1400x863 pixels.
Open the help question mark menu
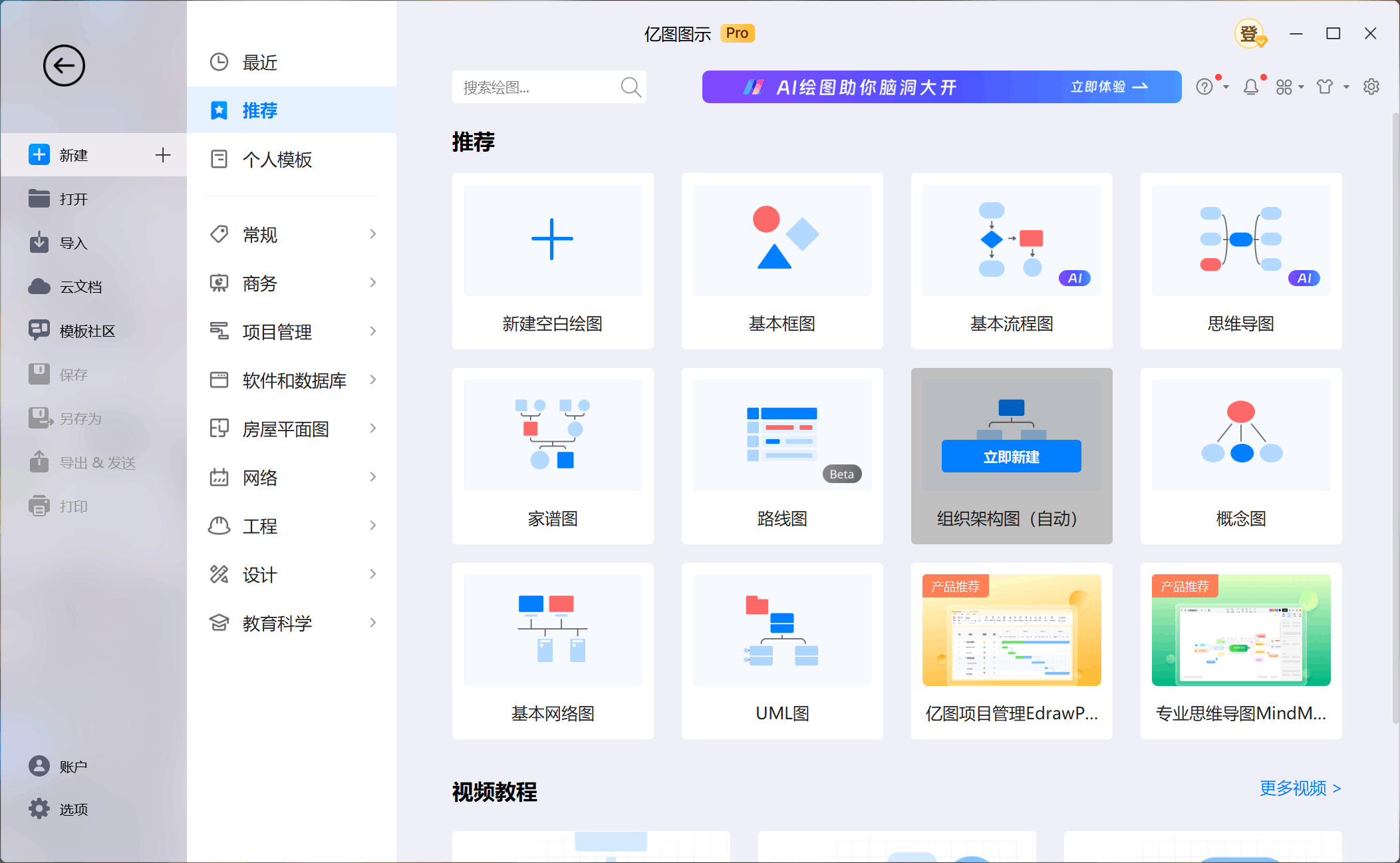coord(1204,87)
